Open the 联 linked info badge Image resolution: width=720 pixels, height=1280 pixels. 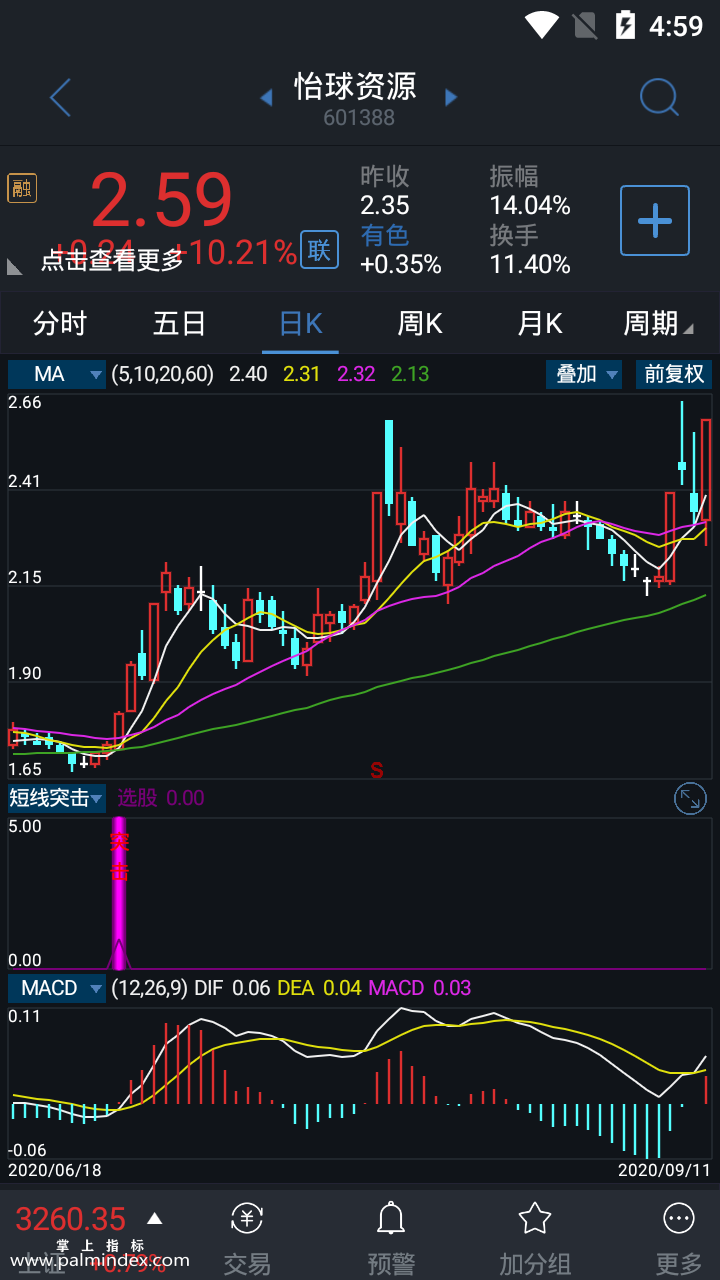(319, 250)
